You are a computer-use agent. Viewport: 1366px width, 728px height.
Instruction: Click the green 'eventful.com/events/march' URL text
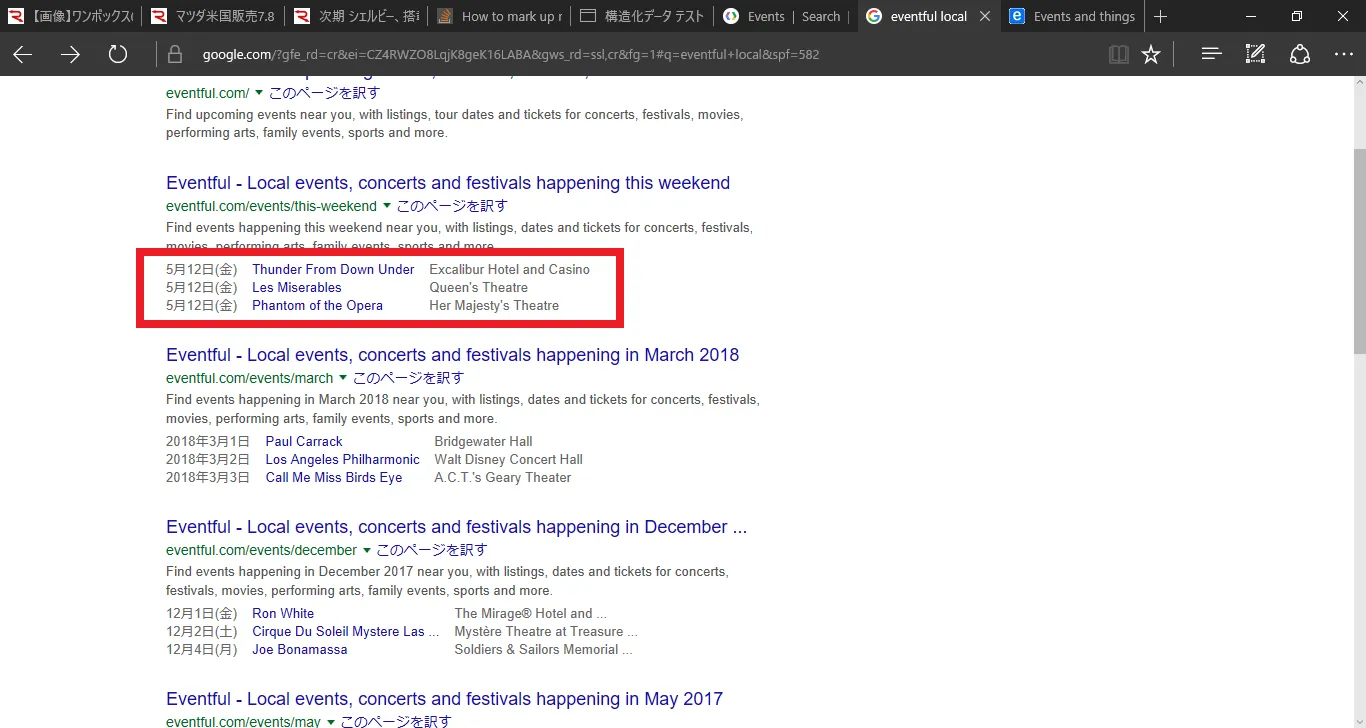tap(249, 379)
